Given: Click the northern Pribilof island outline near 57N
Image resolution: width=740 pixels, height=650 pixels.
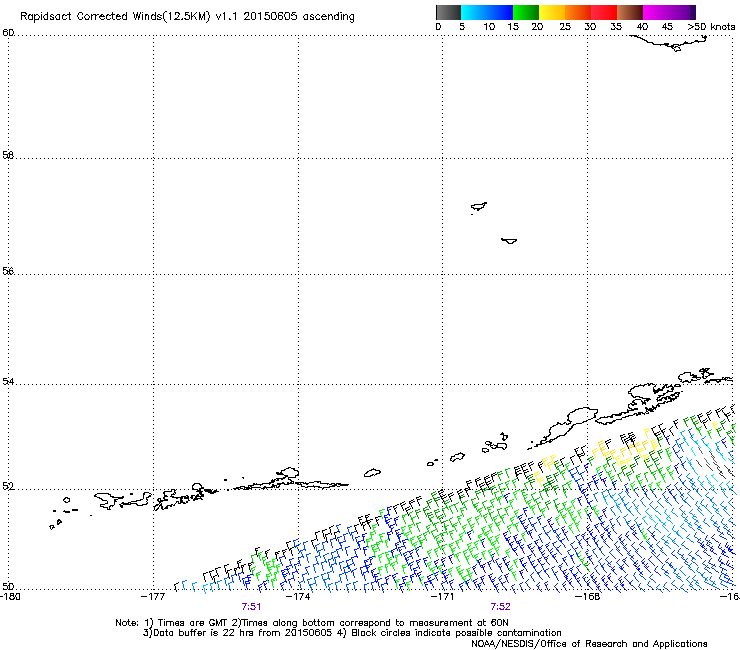Looking at the screenshot, I should tap(479, 207).
